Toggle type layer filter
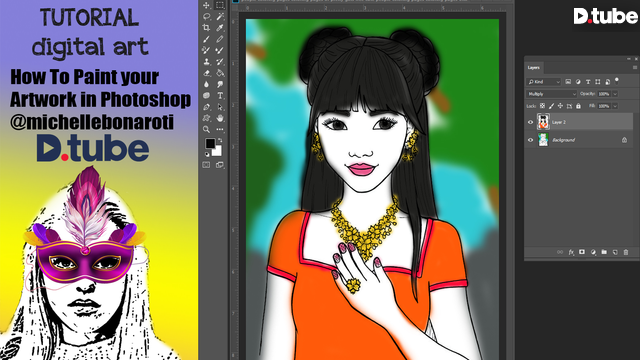 pos(588,82)
